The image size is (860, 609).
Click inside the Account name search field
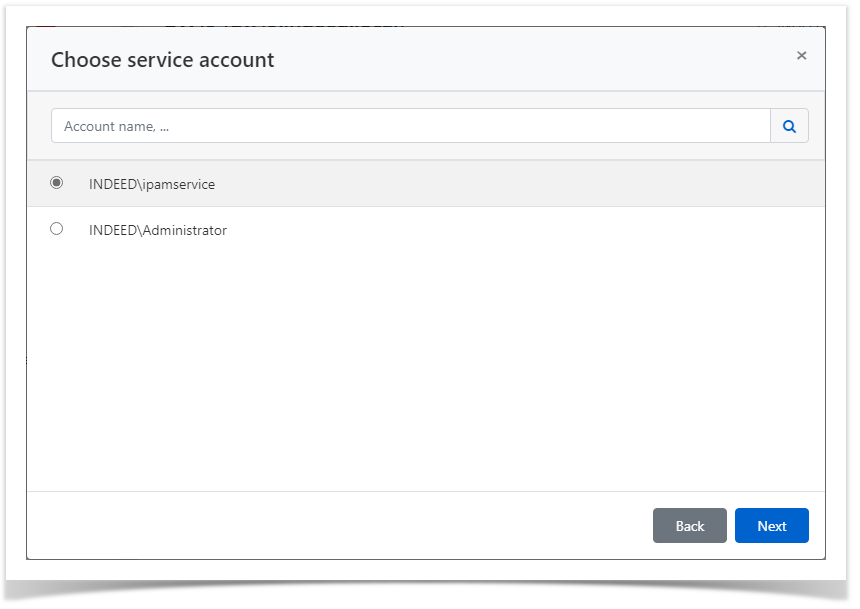pos(400,125)
